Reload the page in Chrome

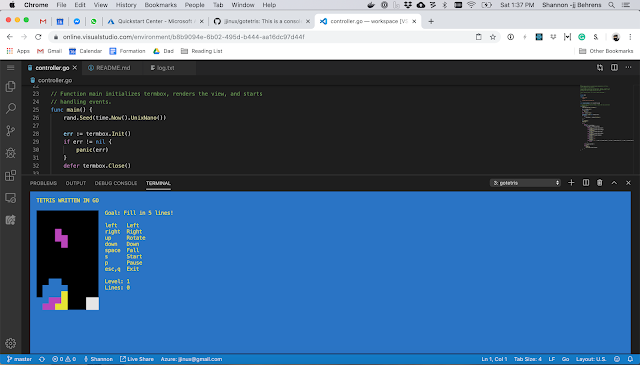point(38,37)
